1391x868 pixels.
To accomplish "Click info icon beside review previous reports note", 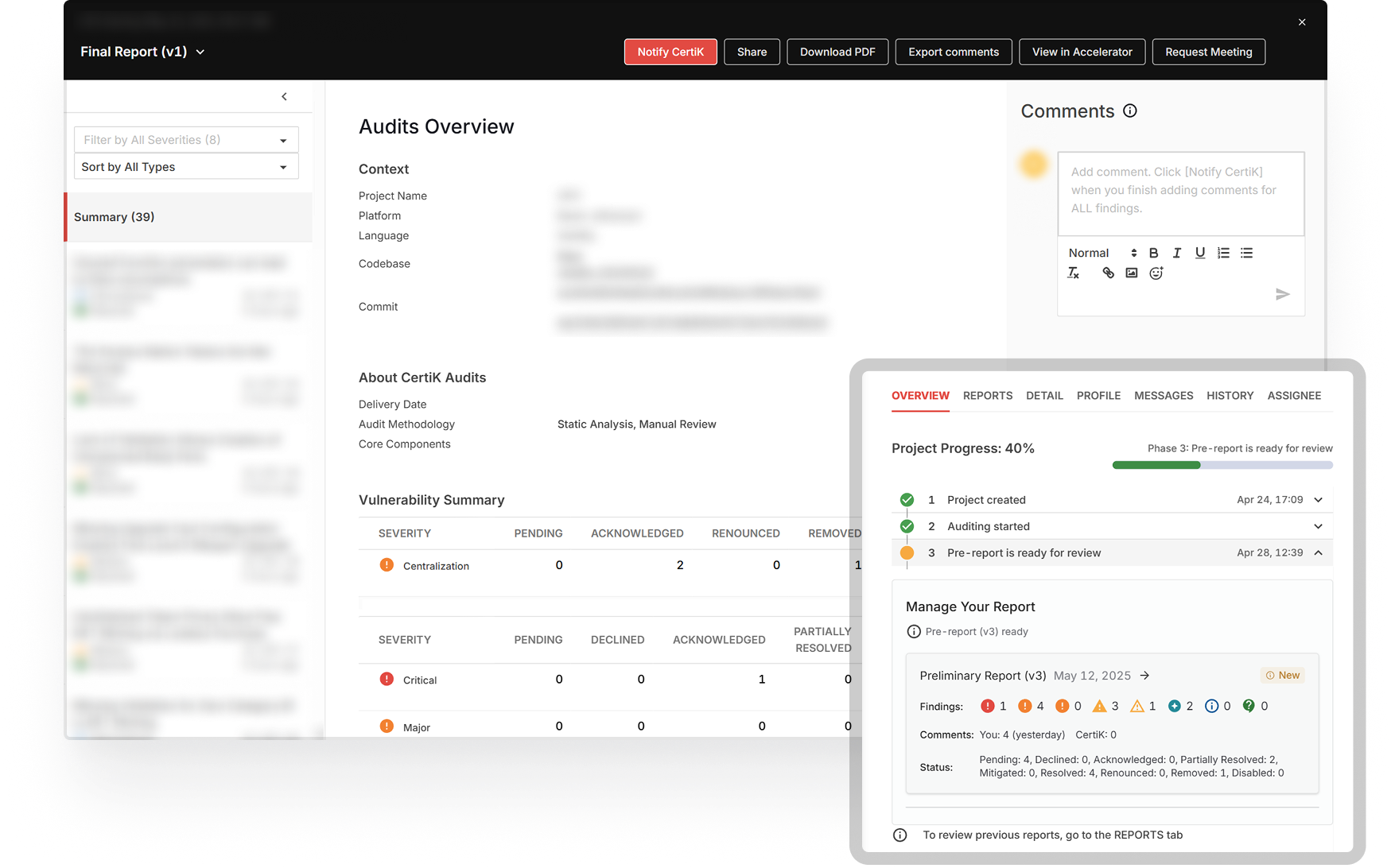I will tap(899, 835).
